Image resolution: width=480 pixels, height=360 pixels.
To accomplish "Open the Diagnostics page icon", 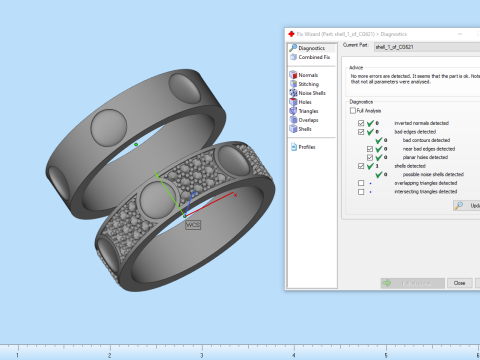I will (x=293, y=48).
